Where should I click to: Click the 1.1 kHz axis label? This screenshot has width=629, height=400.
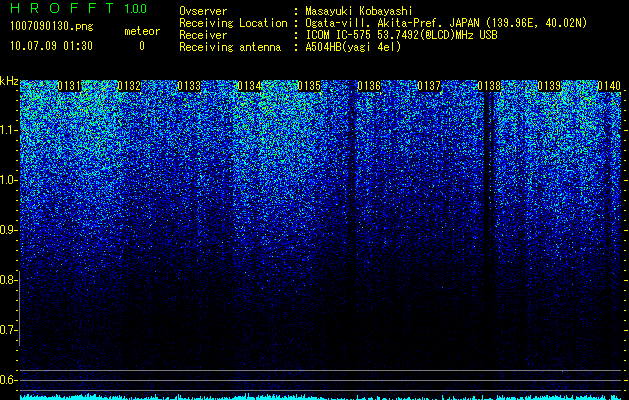8,130
